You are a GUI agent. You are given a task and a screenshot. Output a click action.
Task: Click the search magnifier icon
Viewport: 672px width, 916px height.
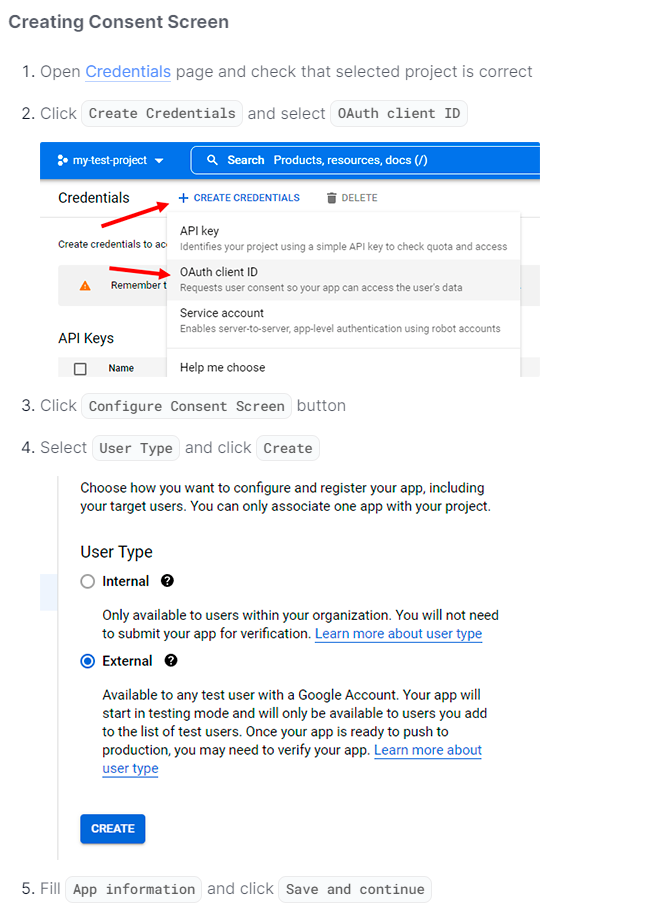[213, 160]
